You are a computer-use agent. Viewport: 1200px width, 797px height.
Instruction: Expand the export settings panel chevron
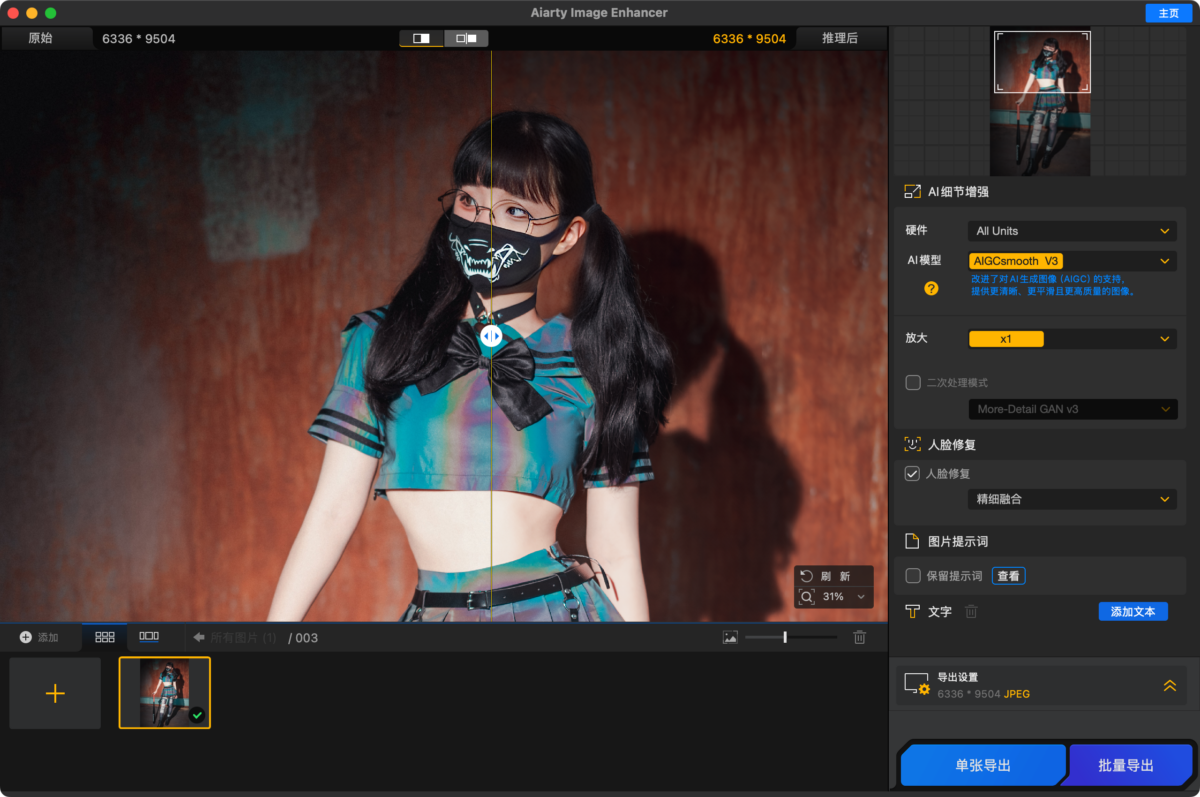pos(1169,685)
